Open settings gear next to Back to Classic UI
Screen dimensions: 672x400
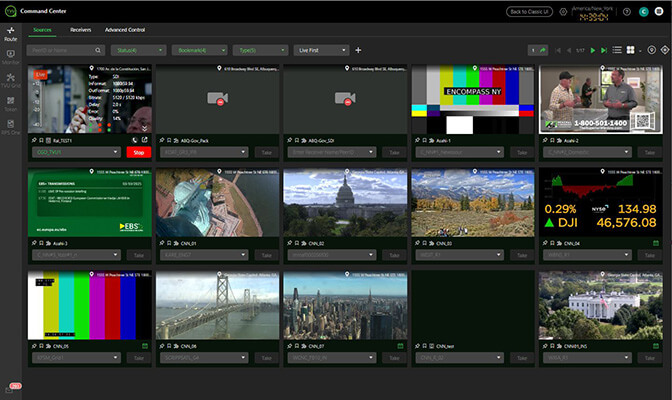pos(563,12)
